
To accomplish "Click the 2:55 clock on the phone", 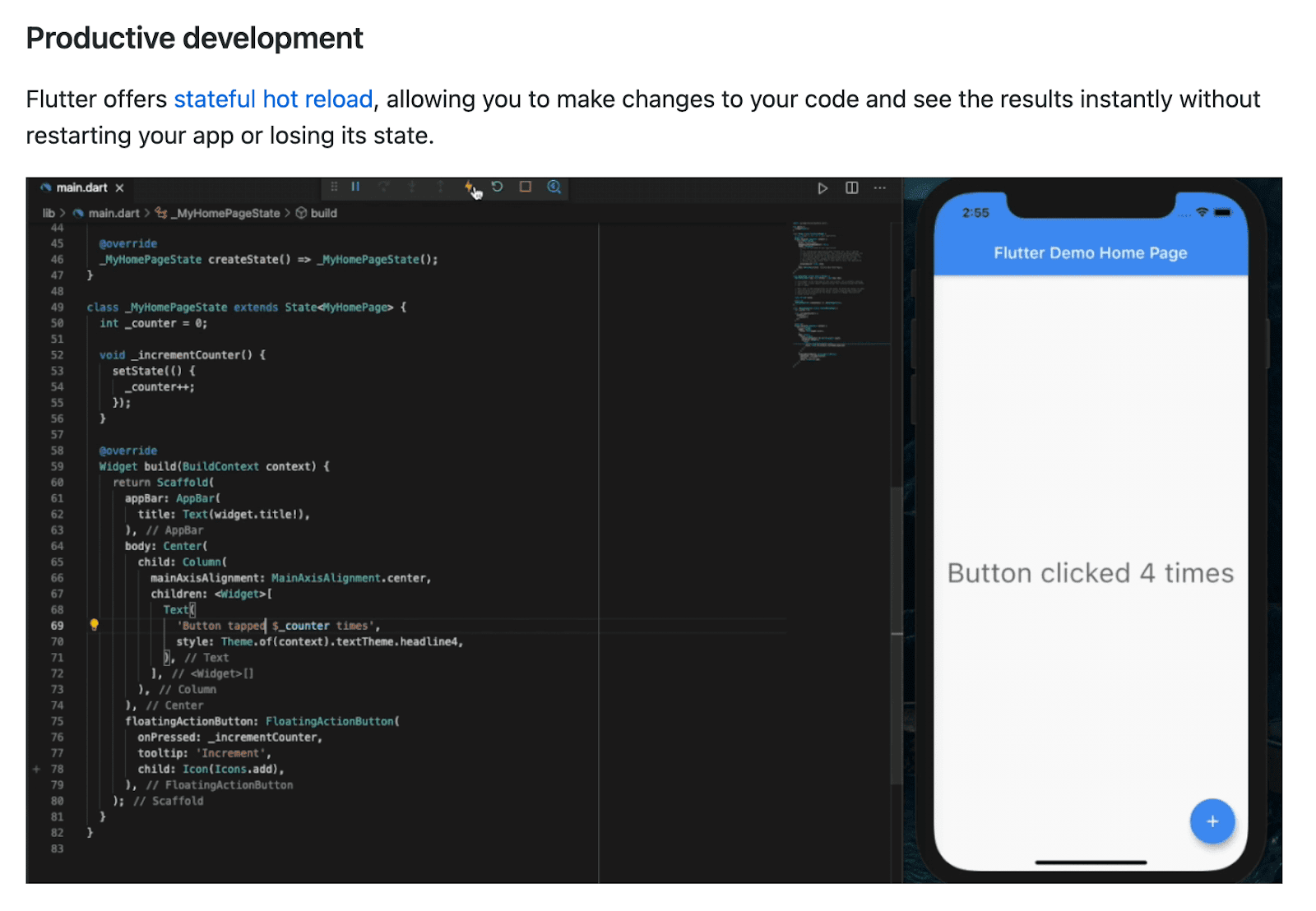I will coord(975,213).
